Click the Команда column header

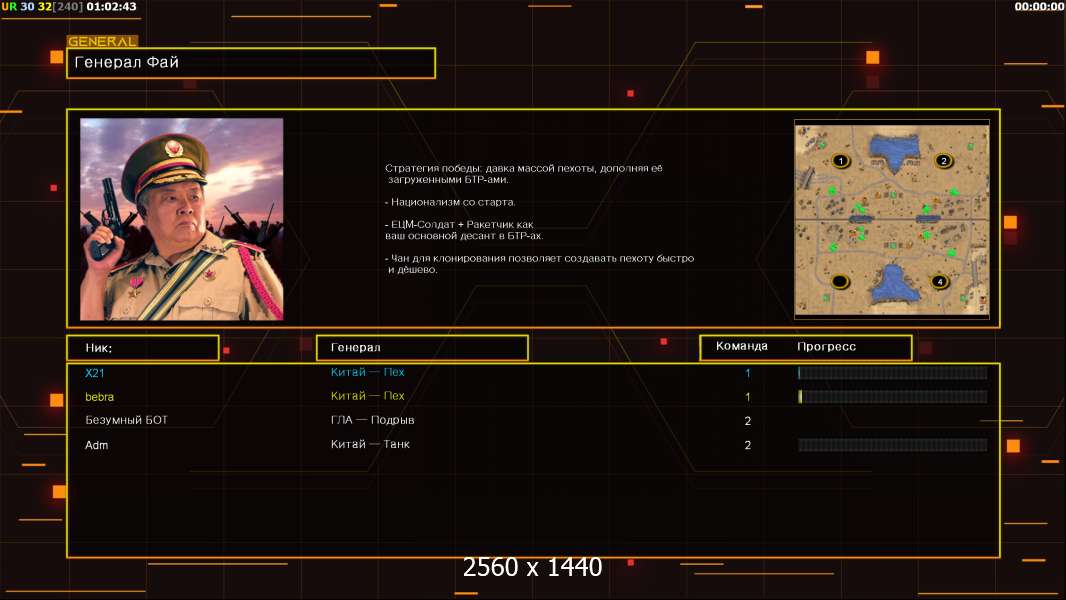(742, 347)
